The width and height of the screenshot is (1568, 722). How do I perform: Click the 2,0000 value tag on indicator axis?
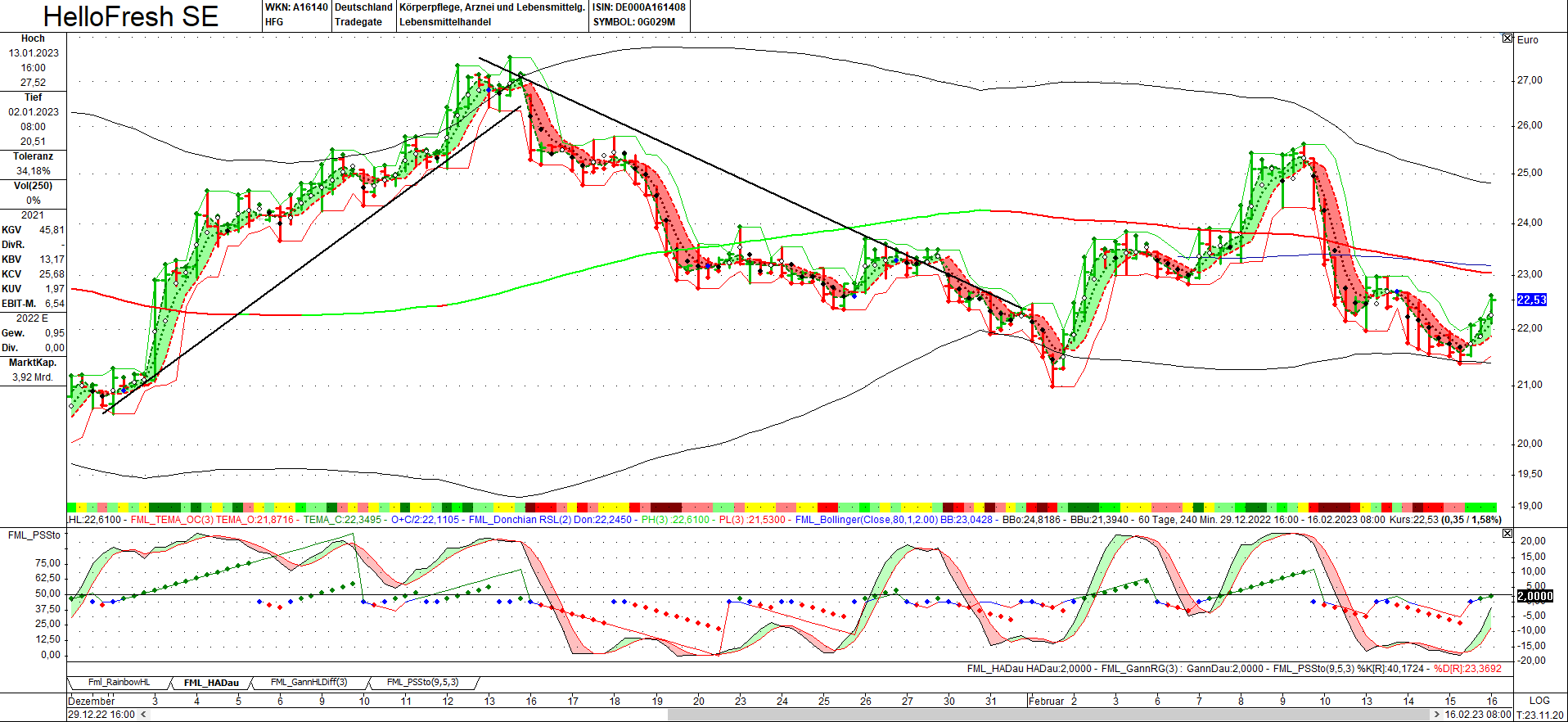click(1535, 596)
